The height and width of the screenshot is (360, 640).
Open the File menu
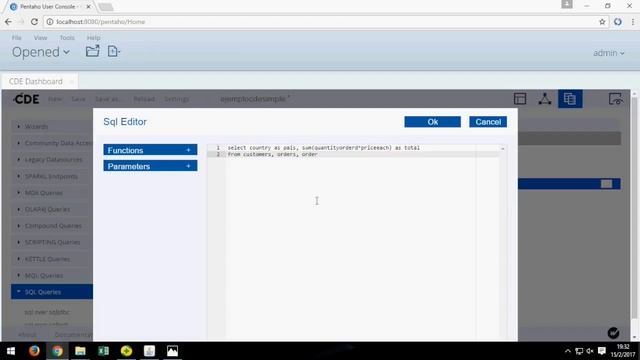point(17,38)
